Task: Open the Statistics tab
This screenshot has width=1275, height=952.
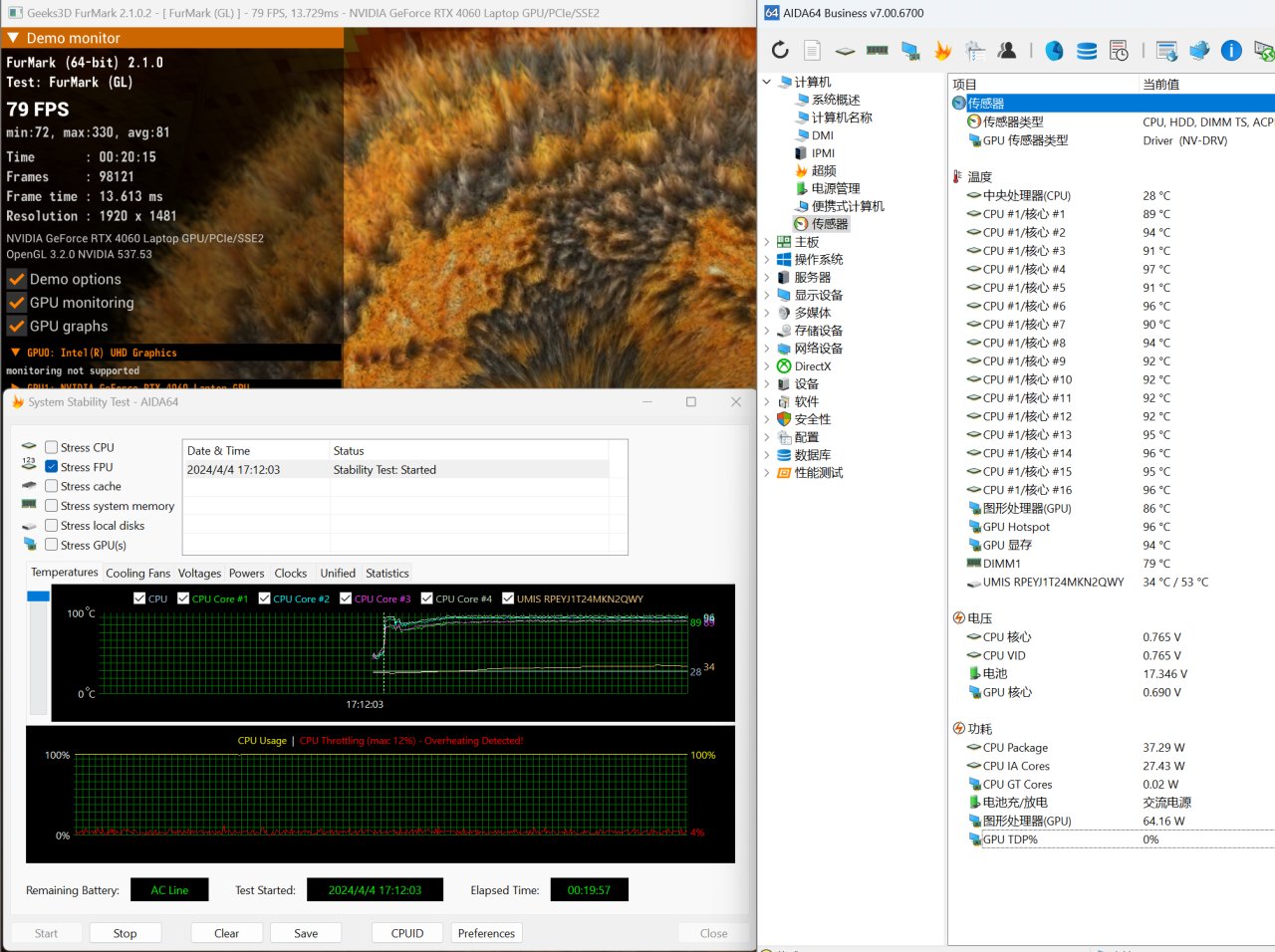Action: coord(386,574)
